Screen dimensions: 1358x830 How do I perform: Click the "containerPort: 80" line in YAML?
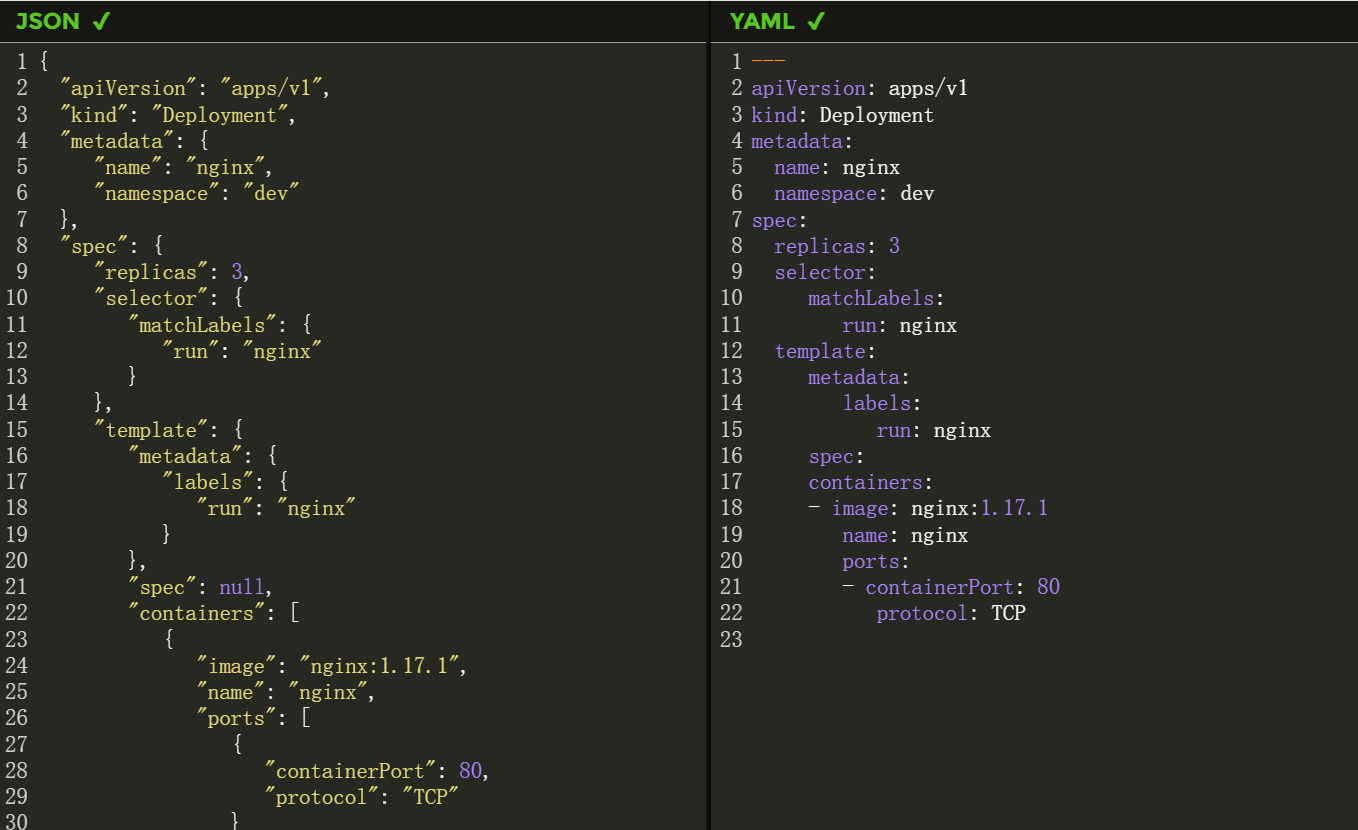tap(964, 587)
